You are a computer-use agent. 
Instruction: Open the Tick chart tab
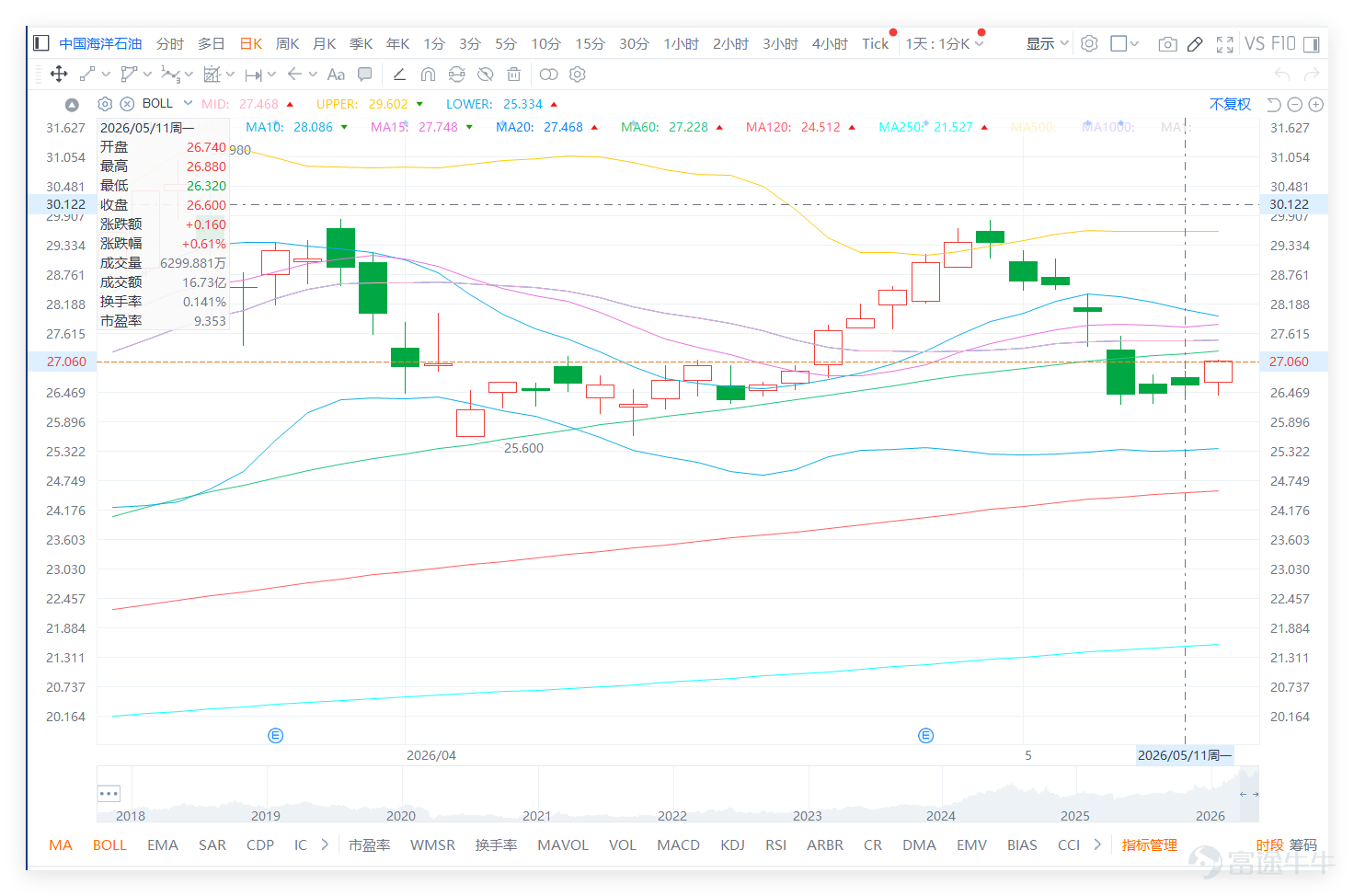[876, 43]
